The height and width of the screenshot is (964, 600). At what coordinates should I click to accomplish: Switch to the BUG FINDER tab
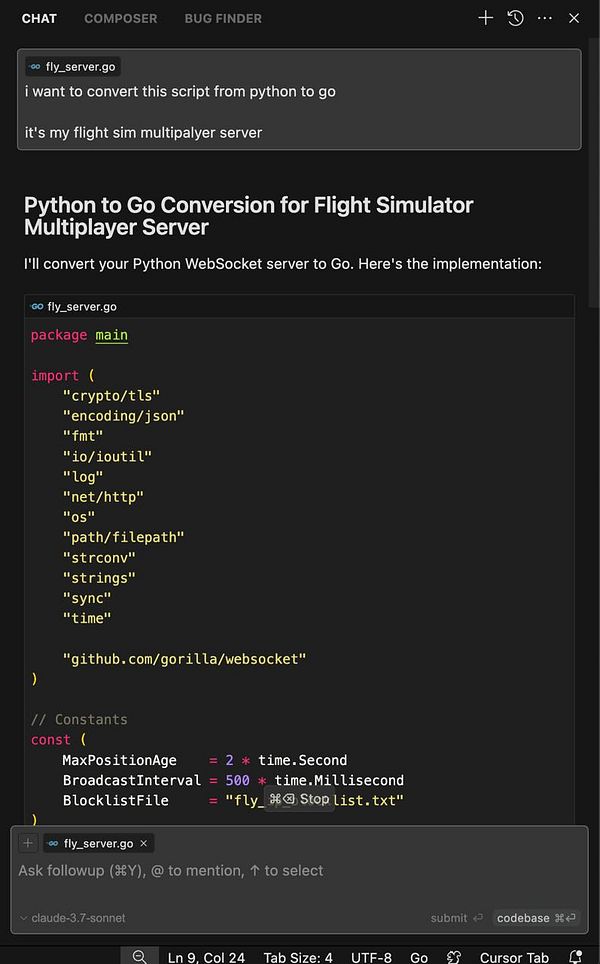tap(222, 17)
